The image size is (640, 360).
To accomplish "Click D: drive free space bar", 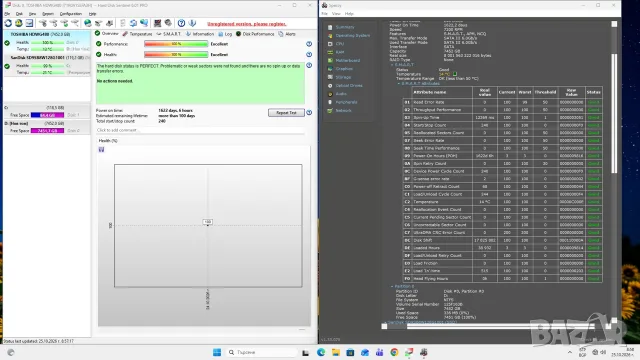I will pos(47,131).
